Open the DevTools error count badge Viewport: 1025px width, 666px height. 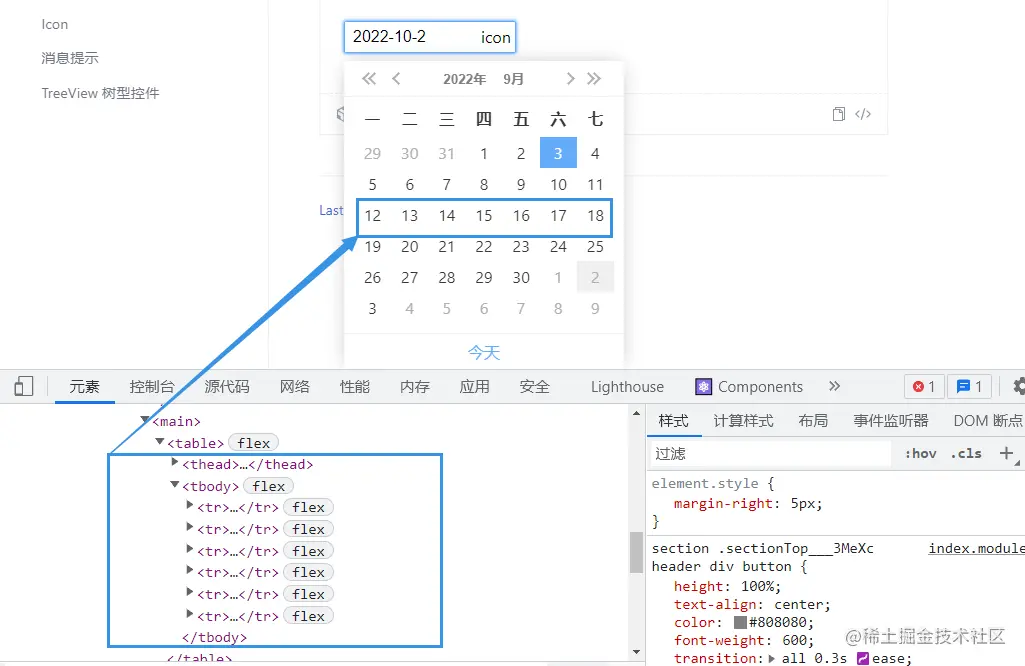click(x=924, y=386)
